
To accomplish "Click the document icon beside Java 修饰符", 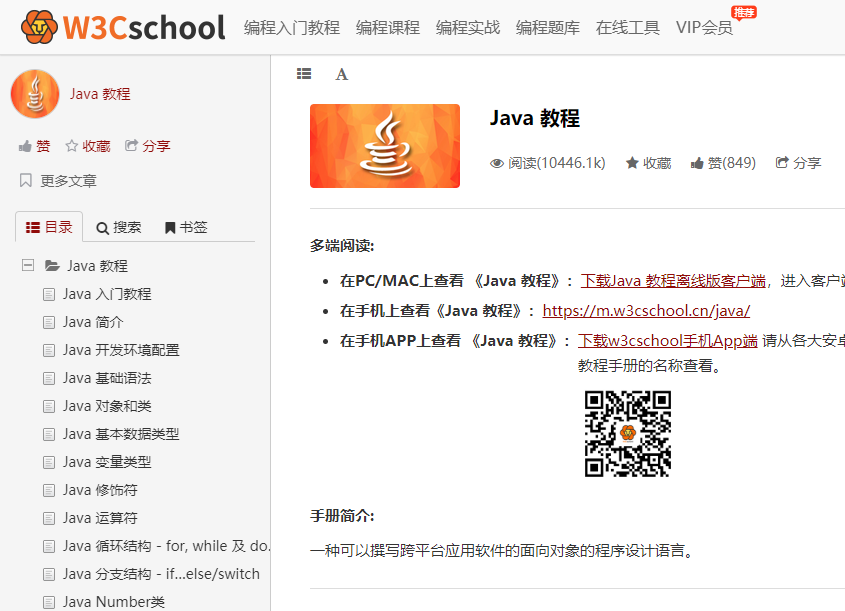I will pyautogui.click(x=49, y=491).
